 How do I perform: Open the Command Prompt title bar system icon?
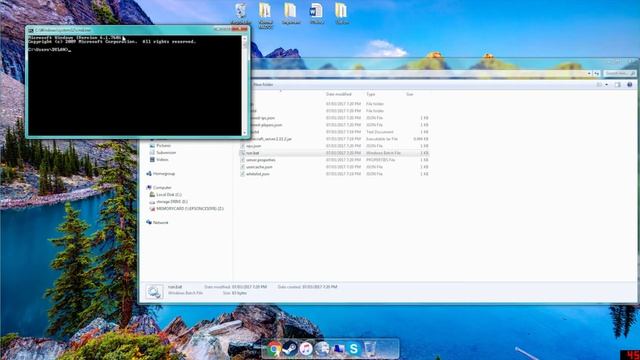31,30
